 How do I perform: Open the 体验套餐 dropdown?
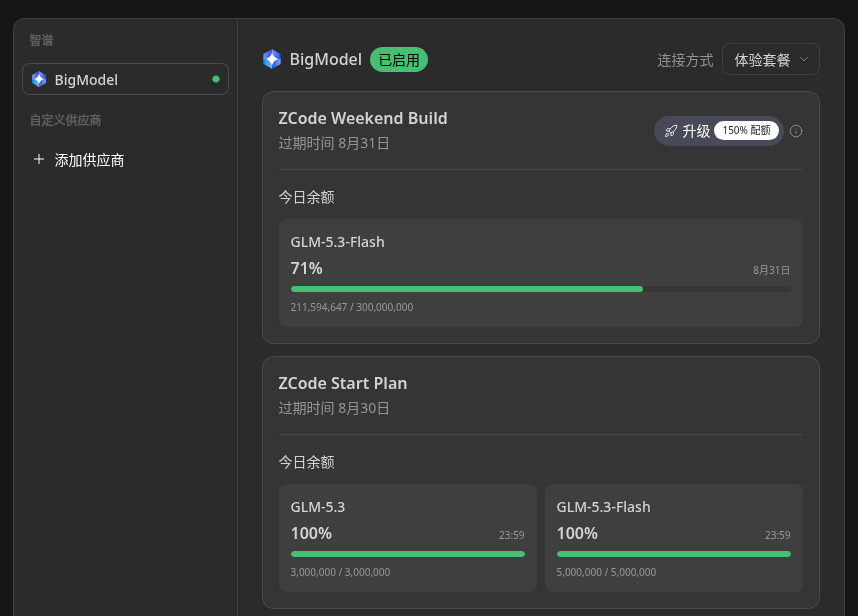pyautogui.click(x=770, y=59)
